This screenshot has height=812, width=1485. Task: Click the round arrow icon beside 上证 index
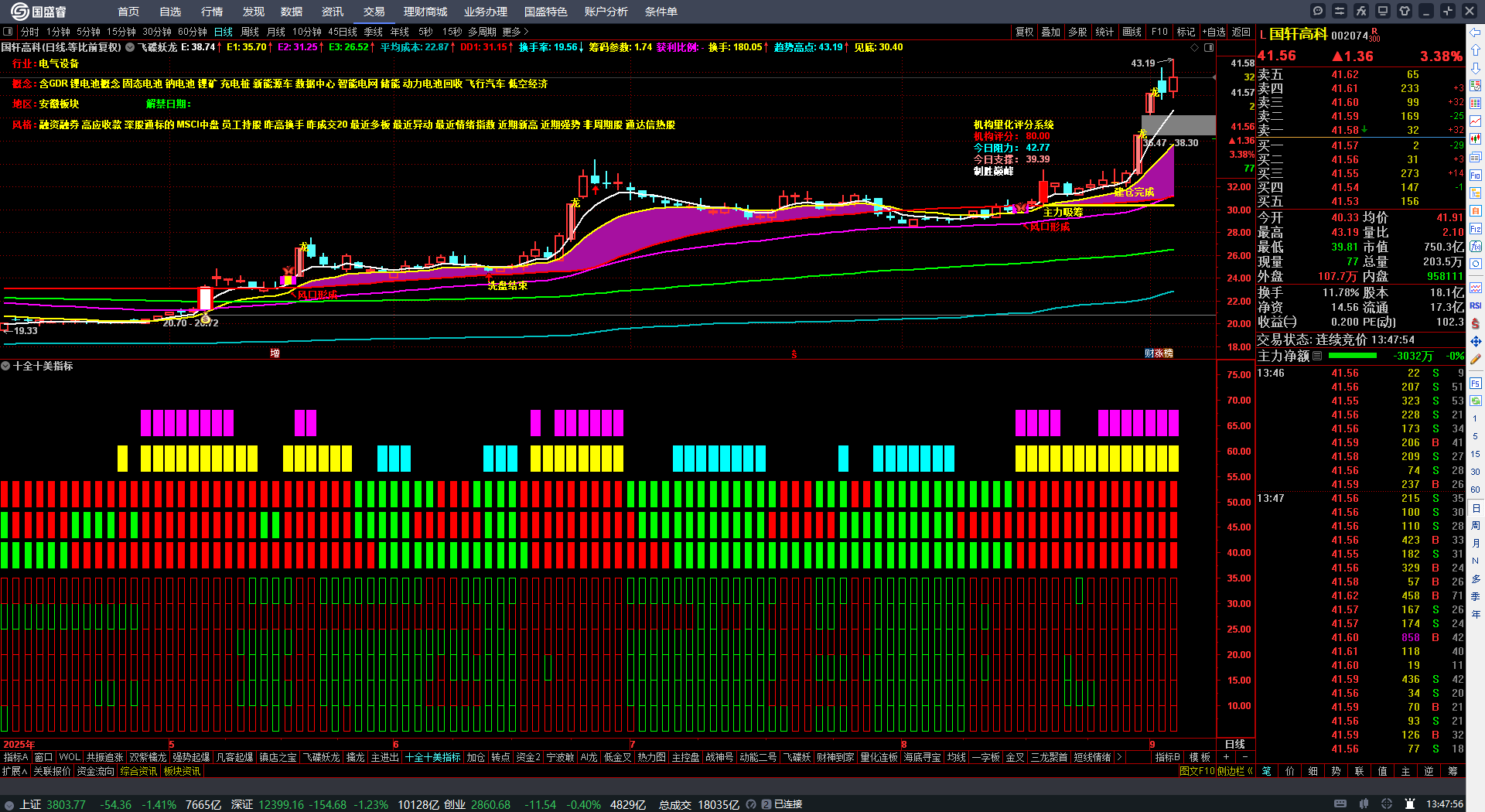pos(9,804)
